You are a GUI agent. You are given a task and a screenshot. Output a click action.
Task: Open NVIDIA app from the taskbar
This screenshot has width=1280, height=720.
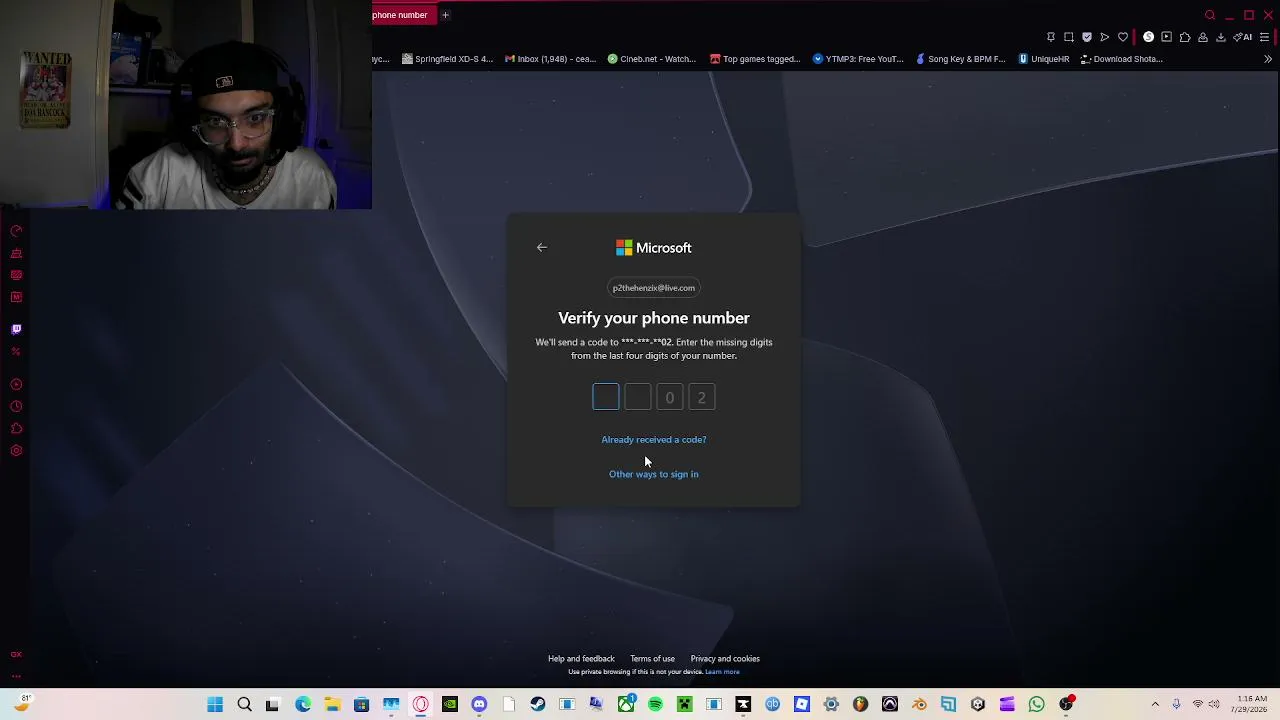pyautogui.click(x=450, y=705)
